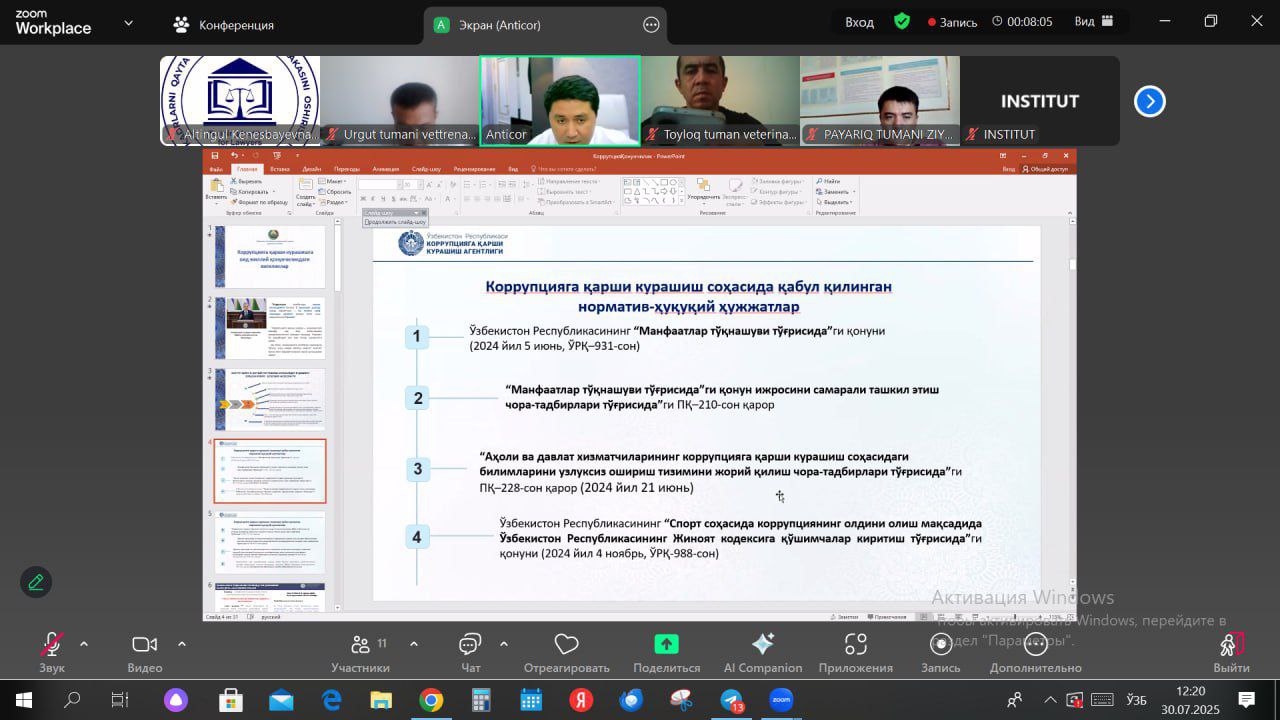1280x720 pixels.
Task: Open the Приложения apps icon
Action: (x=855, y=645)
